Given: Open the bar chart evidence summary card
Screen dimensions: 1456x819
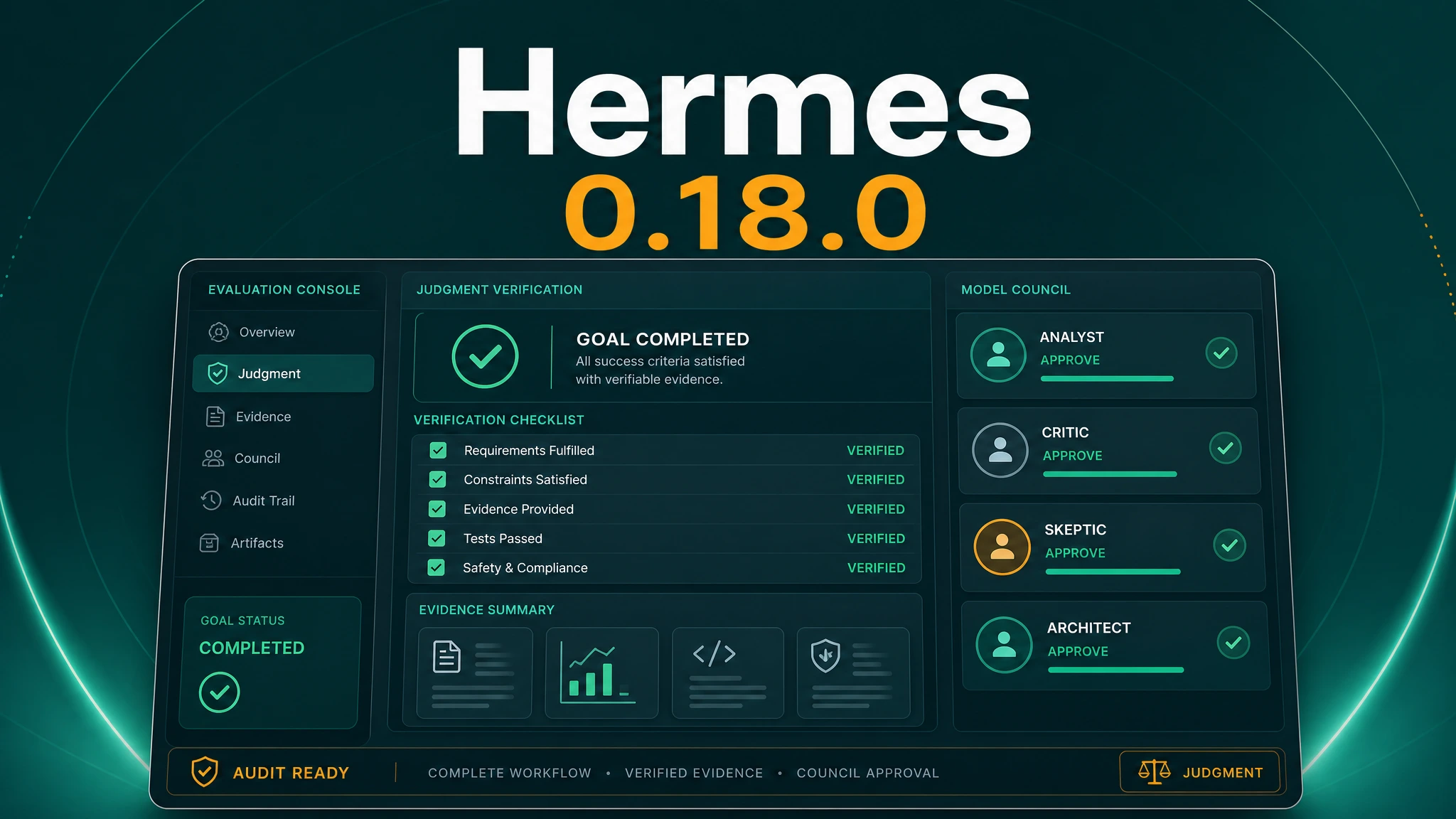Looking at the screenshot, I should tap(601, 673).
